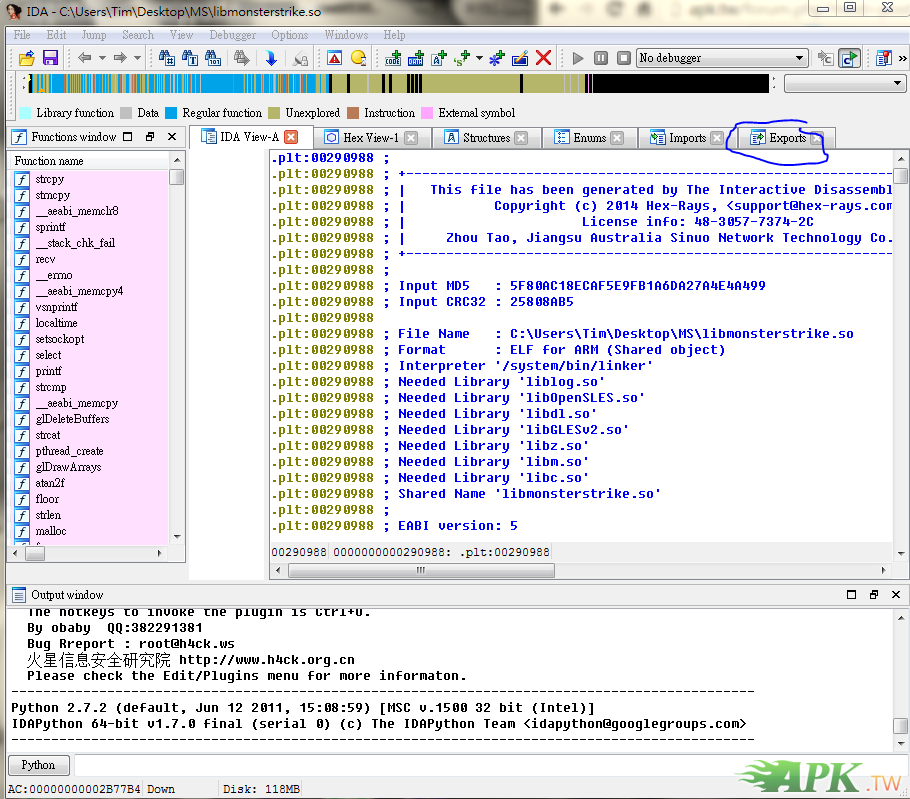Click the Regular function blue color swatch
The width and height of the screenshot is (910, 799).
point(171,113)
